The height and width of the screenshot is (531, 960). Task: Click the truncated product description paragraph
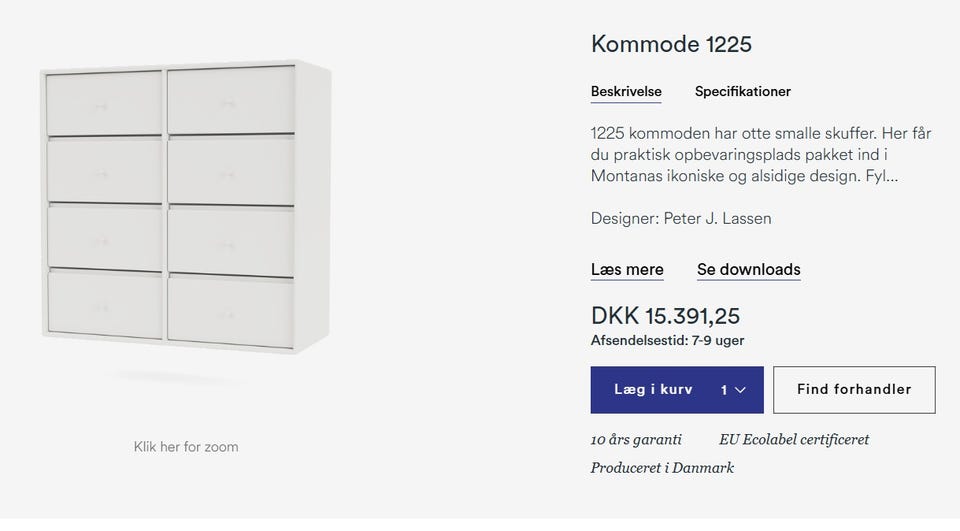761,155
